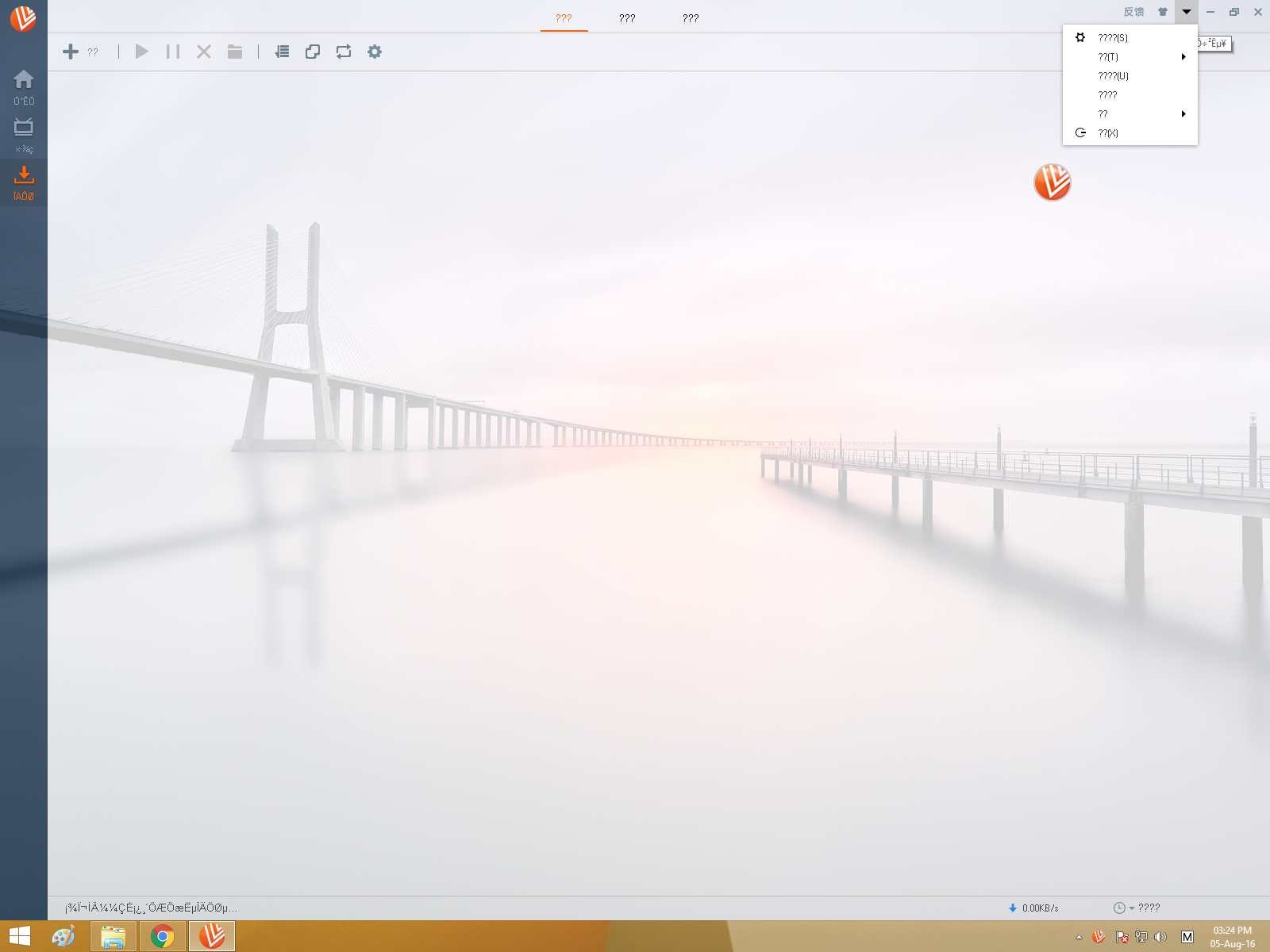
Task: Choose the settings (S) menu entry
Action: coord(1113,38)
